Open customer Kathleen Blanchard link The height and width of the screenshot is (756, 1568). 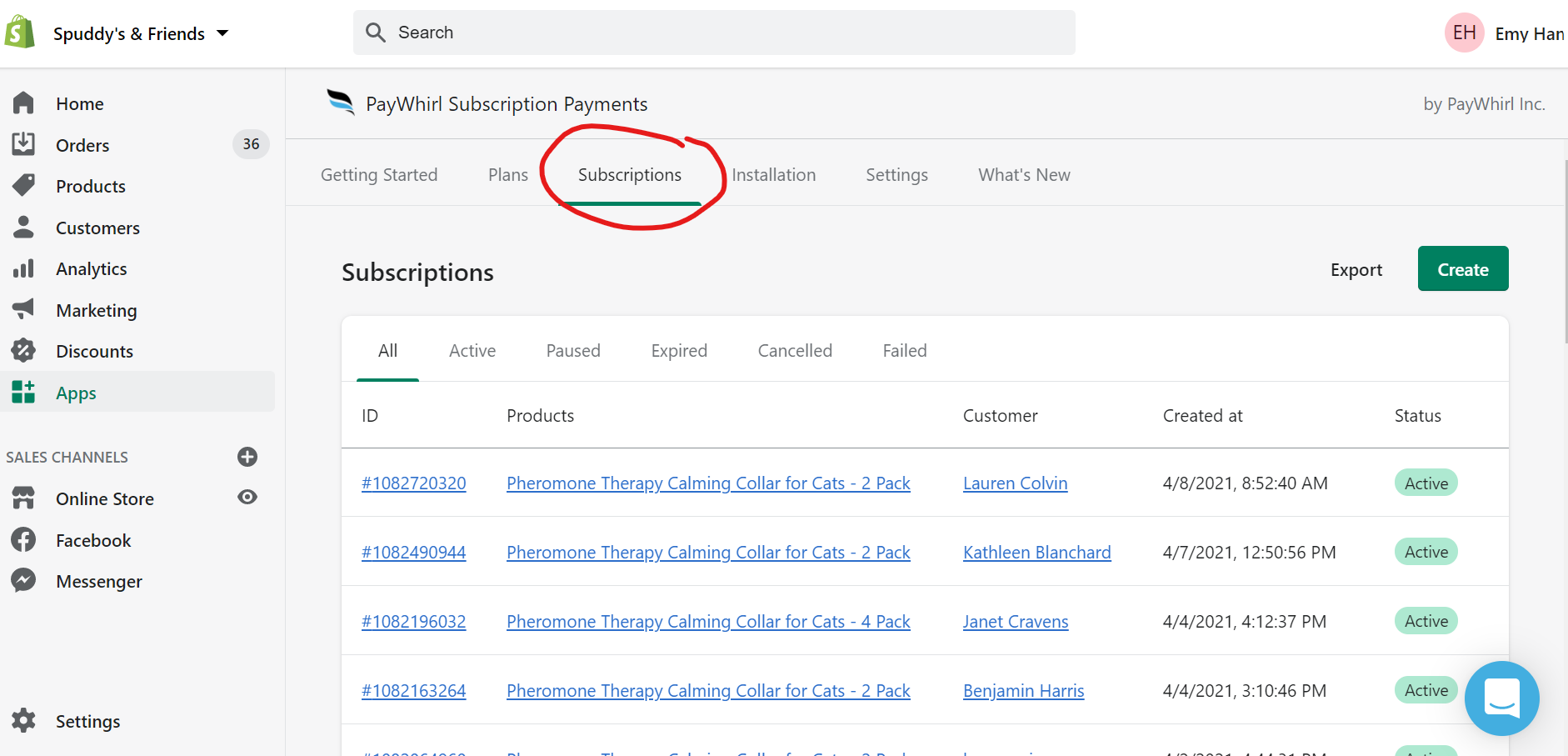(x=1036, y=553)
